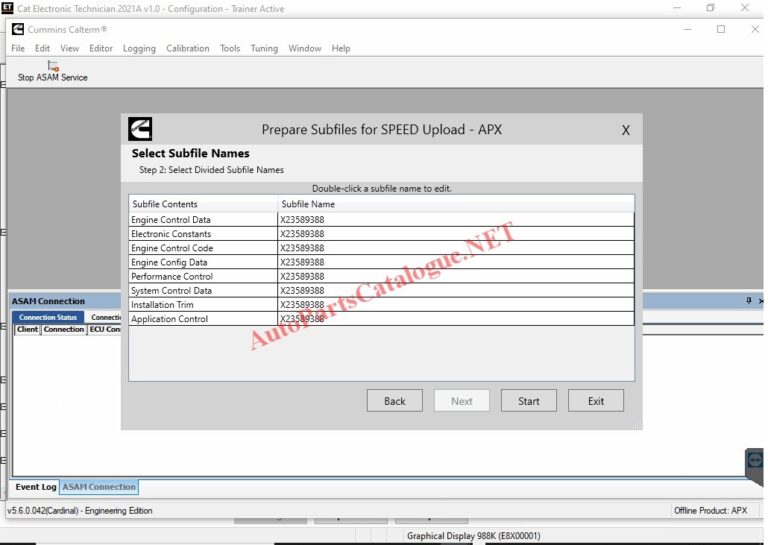Click the floating remote-control icon at right edge
This screenshot has height=545, width=768.
tap(755, 461)
